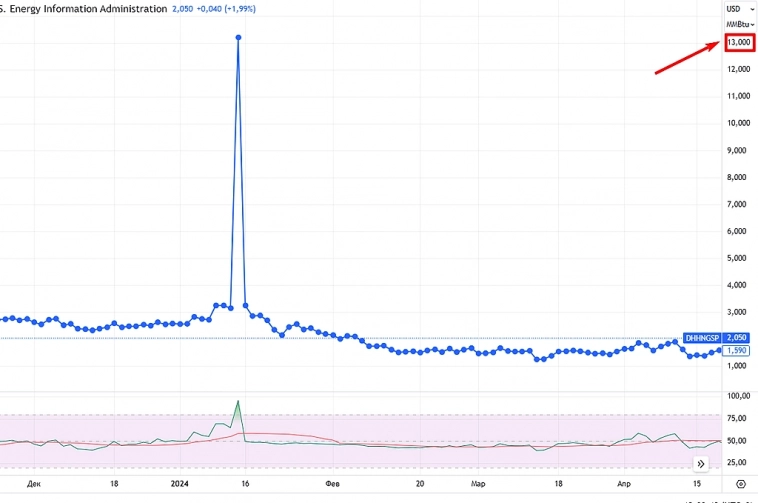Click the Дек label on time axis
Viewport: 758px width, 503px height.
click(x=35, y=482)
